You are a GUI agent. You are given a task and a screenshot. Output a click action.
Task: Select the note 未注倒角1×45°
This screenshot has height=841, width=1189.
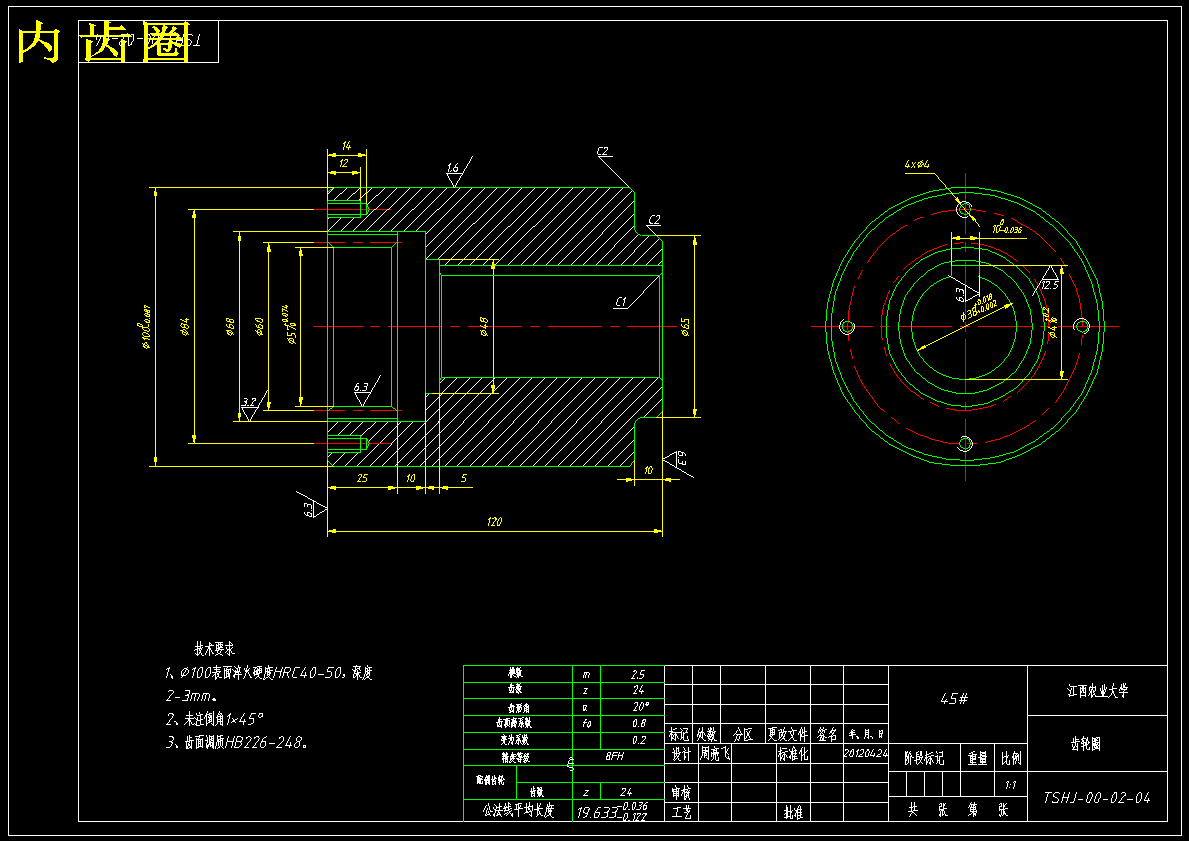click(x=215, y=719)
